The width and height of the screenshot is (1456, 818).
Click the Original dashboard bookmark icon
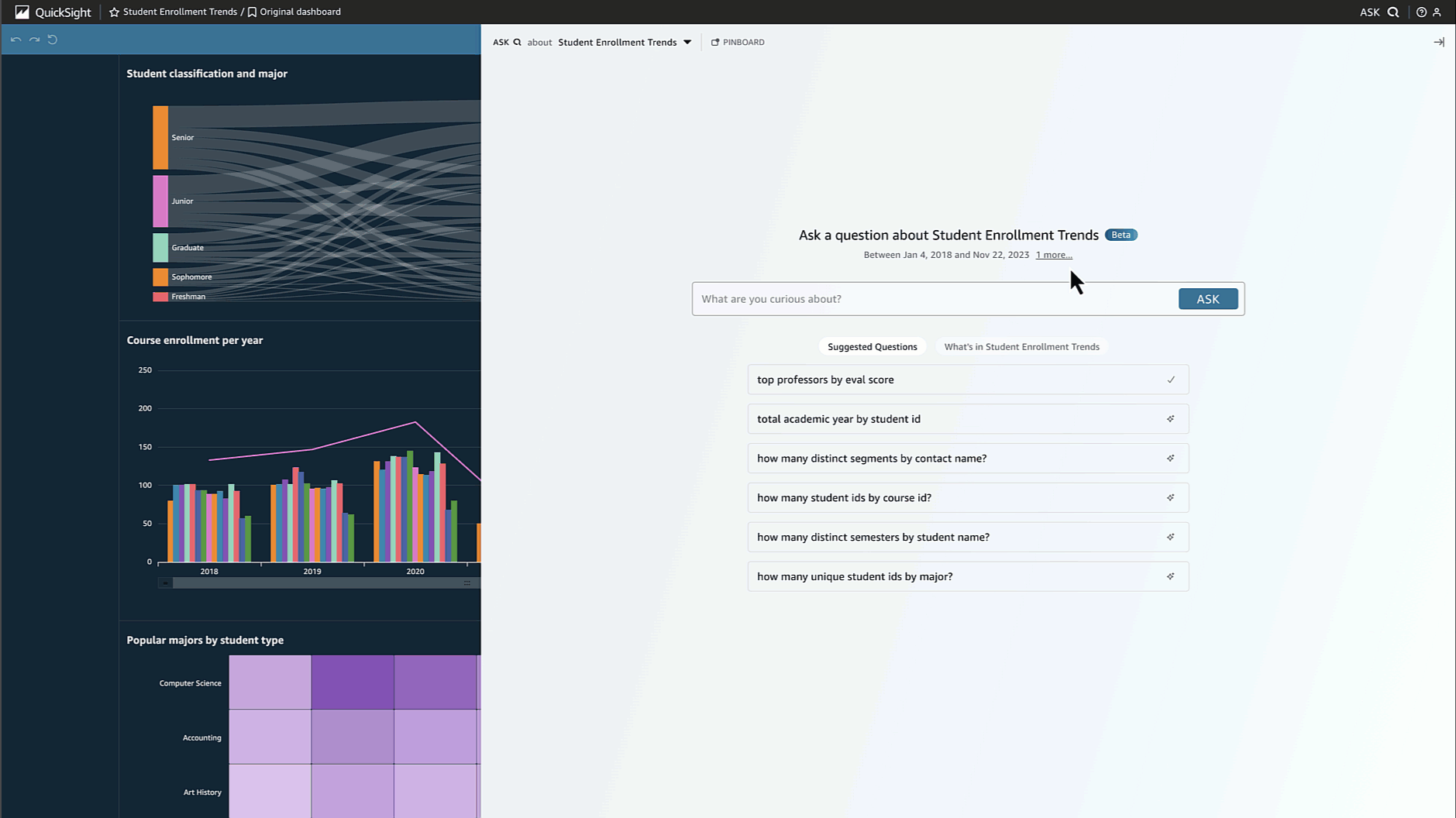(252, 12)
